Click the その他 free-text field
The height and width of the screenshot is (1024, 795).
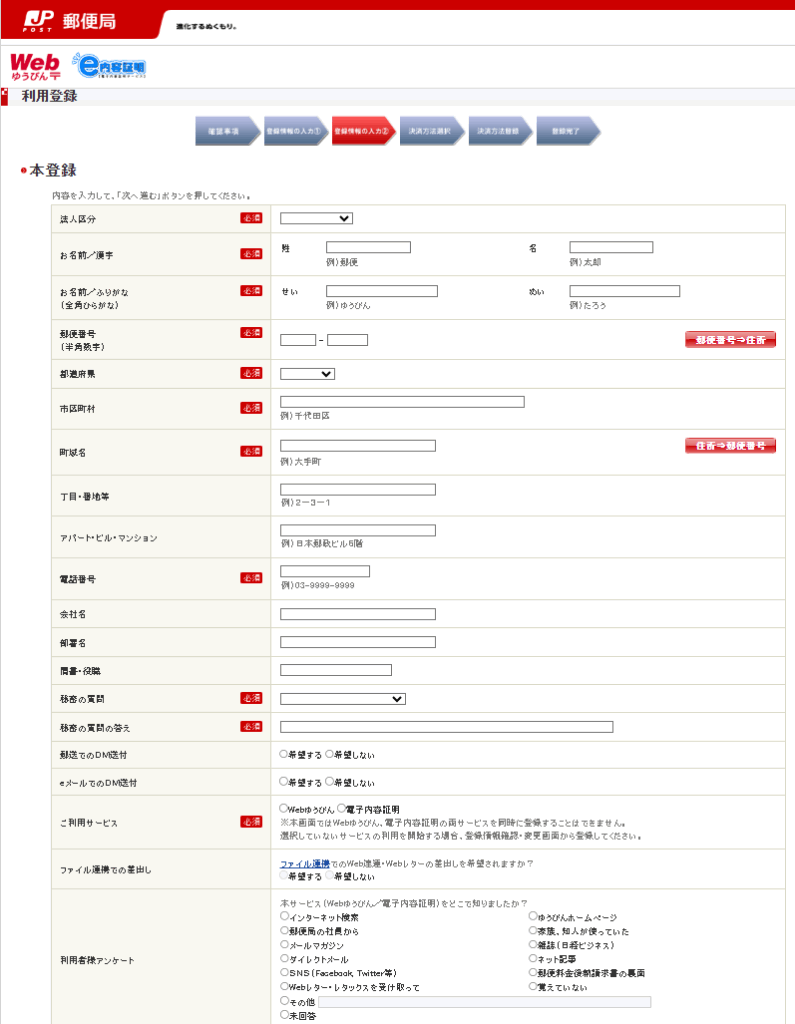tap(485, 1002)
